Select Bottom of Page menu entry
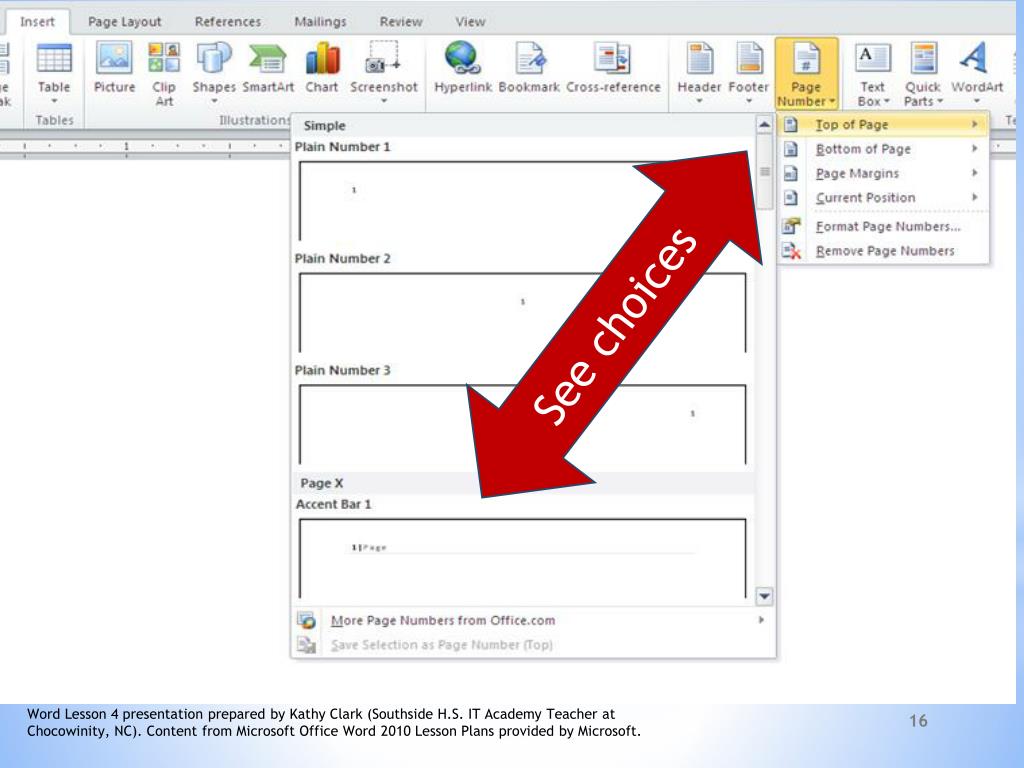Image resolution: width=1024 pixels, height=768 pixels. click(883, 149)
